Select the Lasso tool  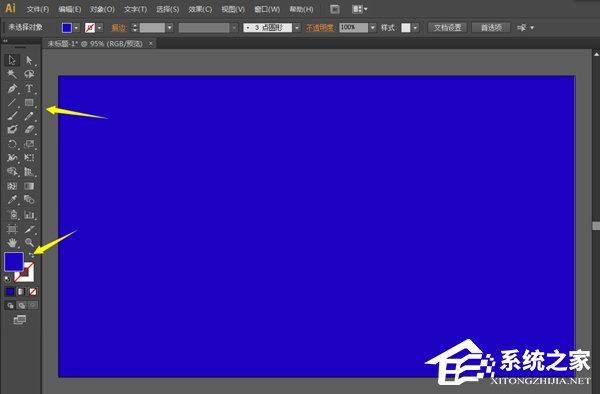click(x=29, y=74)
